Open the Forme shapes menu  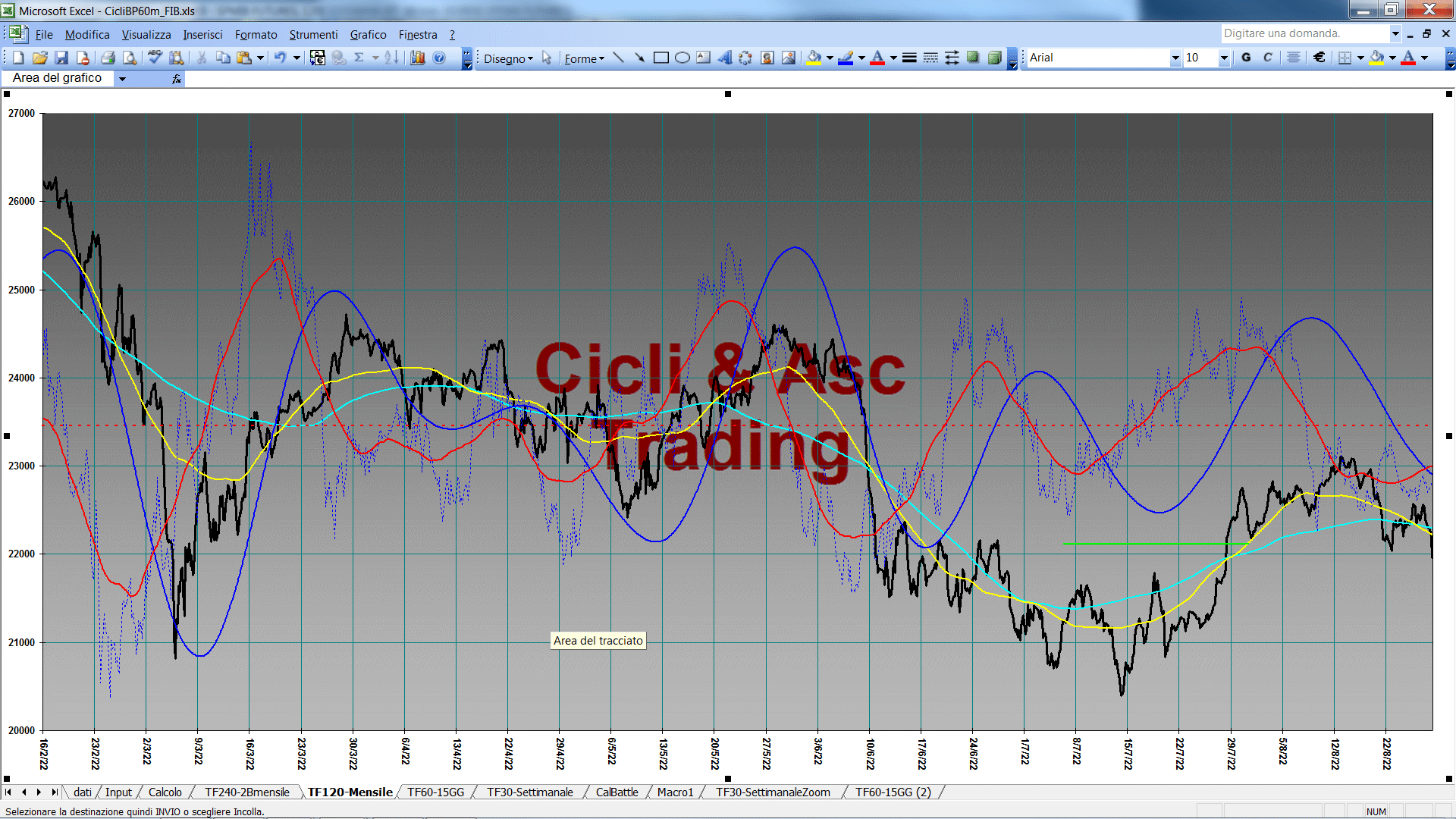[x=584, y=58]
